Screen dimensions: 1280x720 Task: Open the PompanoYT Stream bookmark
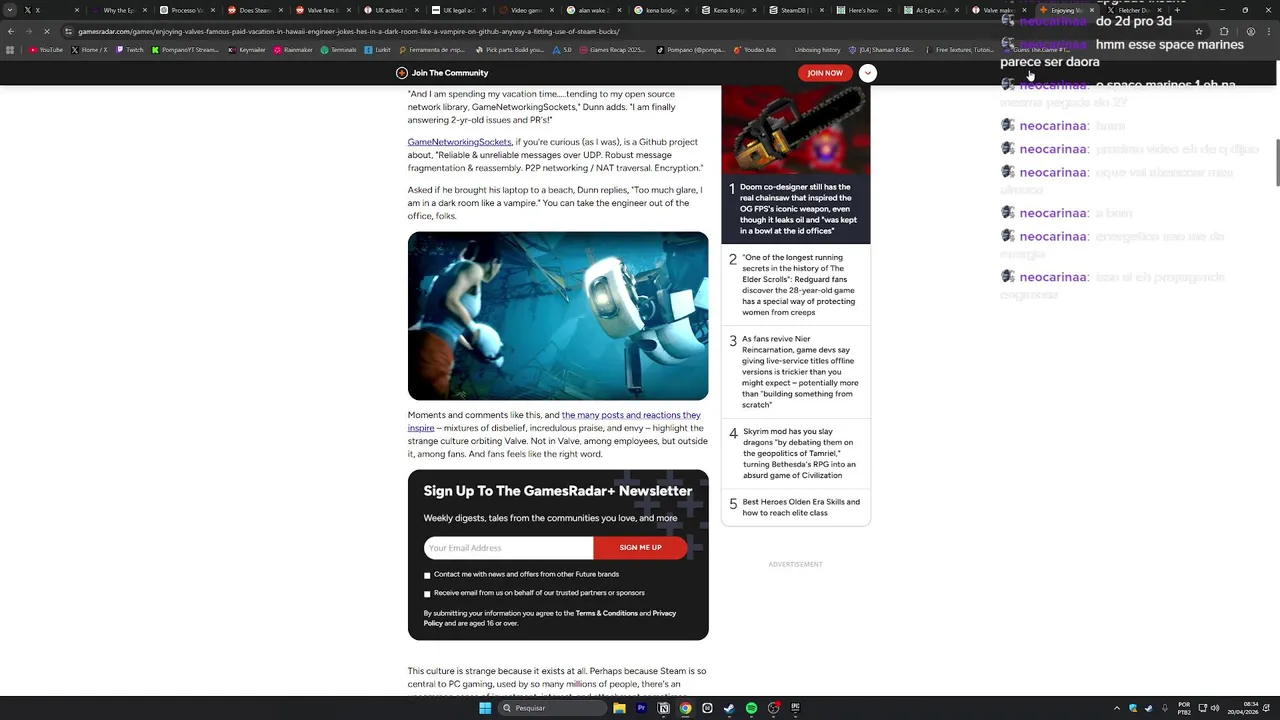pos(186,50)
